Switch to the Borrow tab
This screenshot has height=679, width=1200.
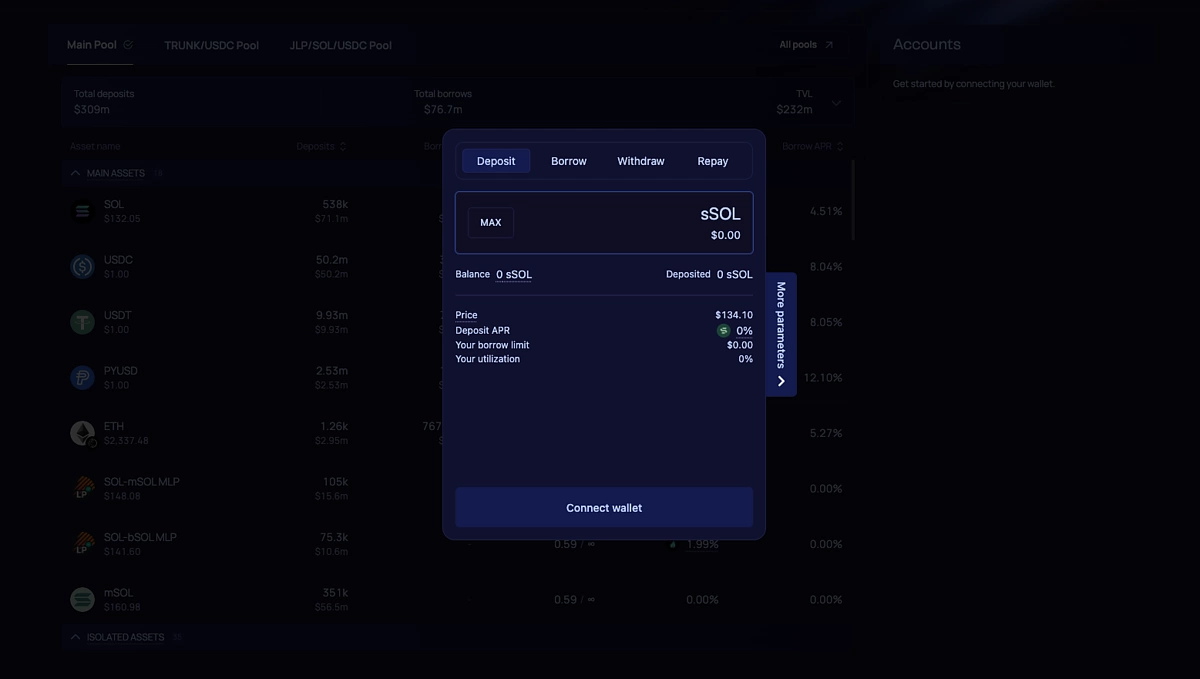click(568, 160)
